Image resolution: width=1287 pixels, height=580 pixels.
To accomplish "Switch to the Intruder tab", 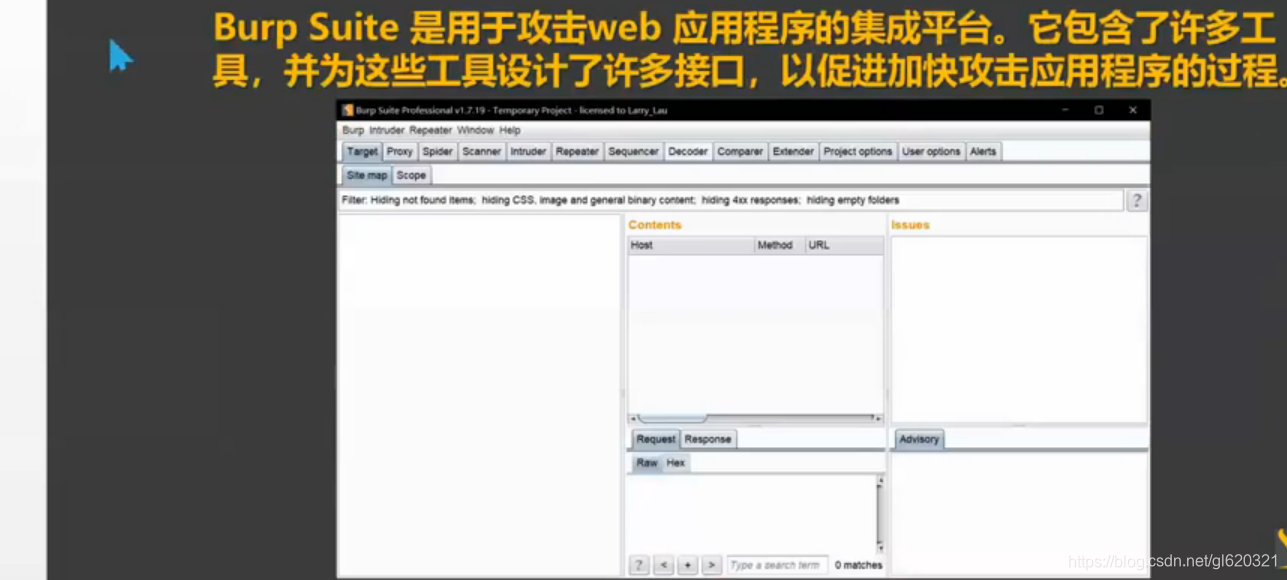I will 528,152.
